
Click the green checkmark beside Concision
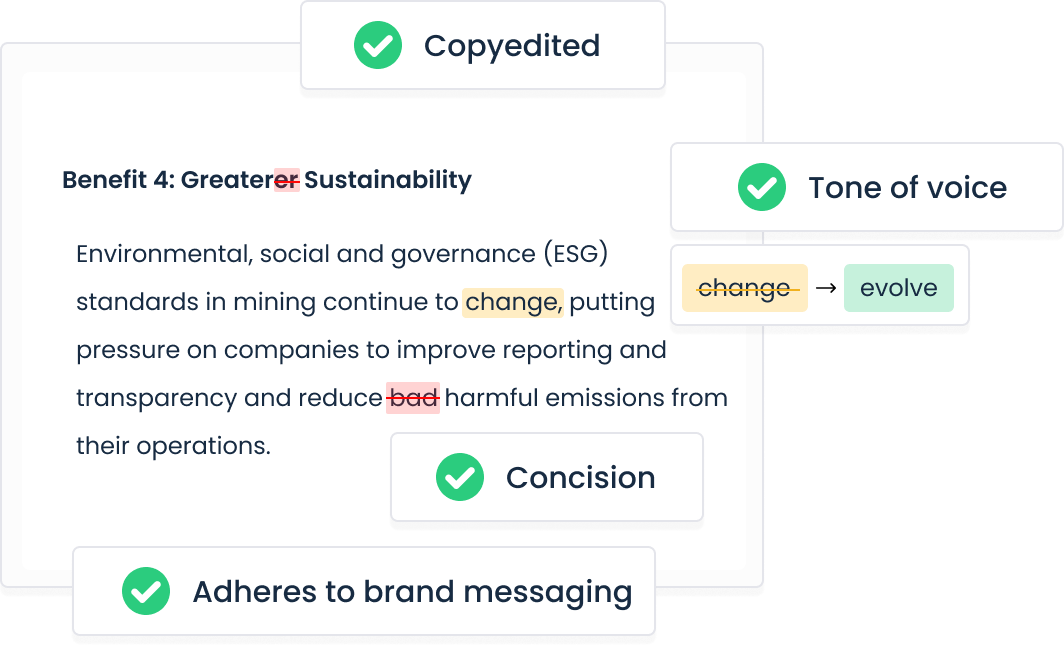click(460, 477)
